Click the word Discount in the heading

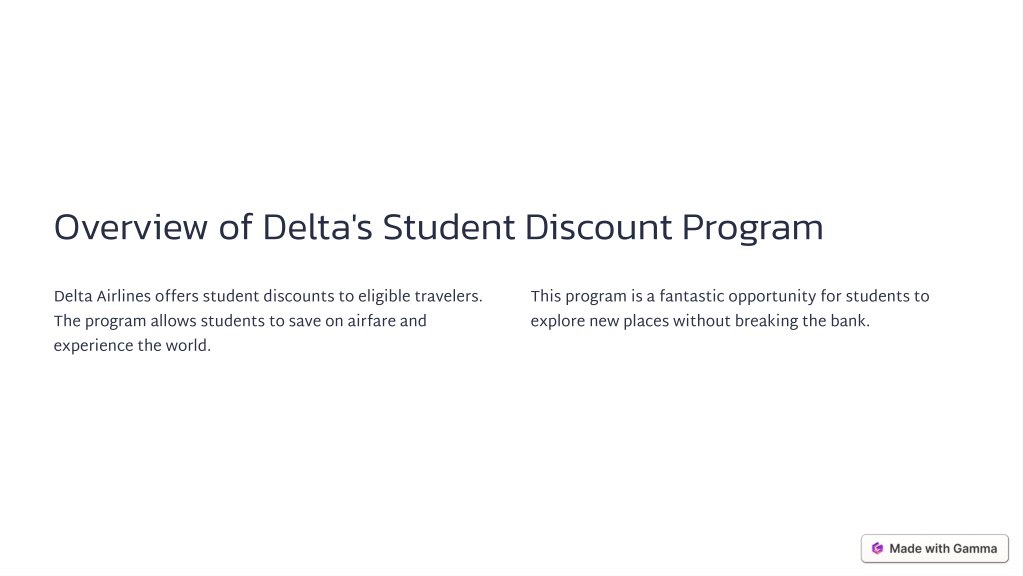598,228
